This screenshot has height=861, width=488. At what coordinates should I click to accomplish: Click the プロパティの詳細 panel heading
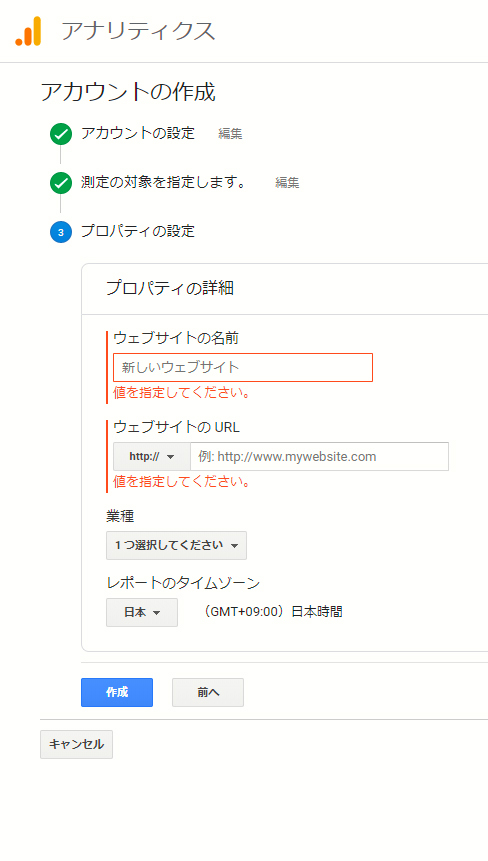(170, 288)
